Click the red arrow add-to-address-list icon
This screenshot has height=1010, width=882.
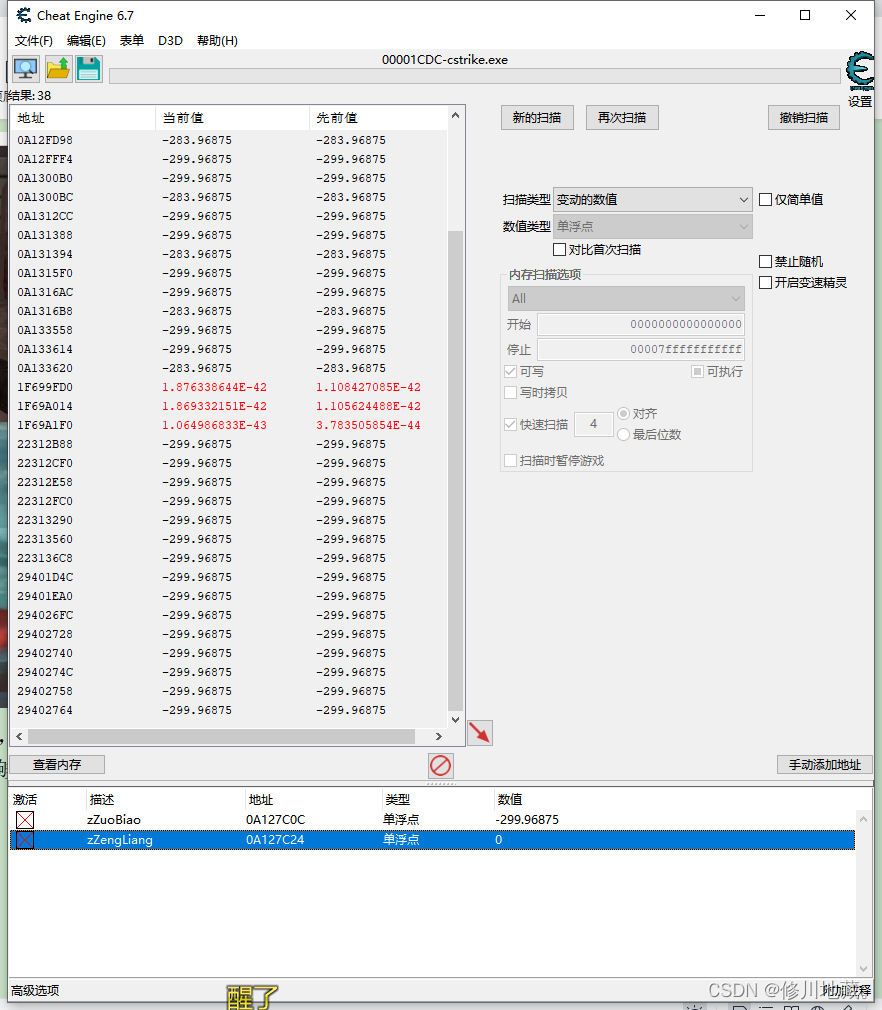point(480,733)
